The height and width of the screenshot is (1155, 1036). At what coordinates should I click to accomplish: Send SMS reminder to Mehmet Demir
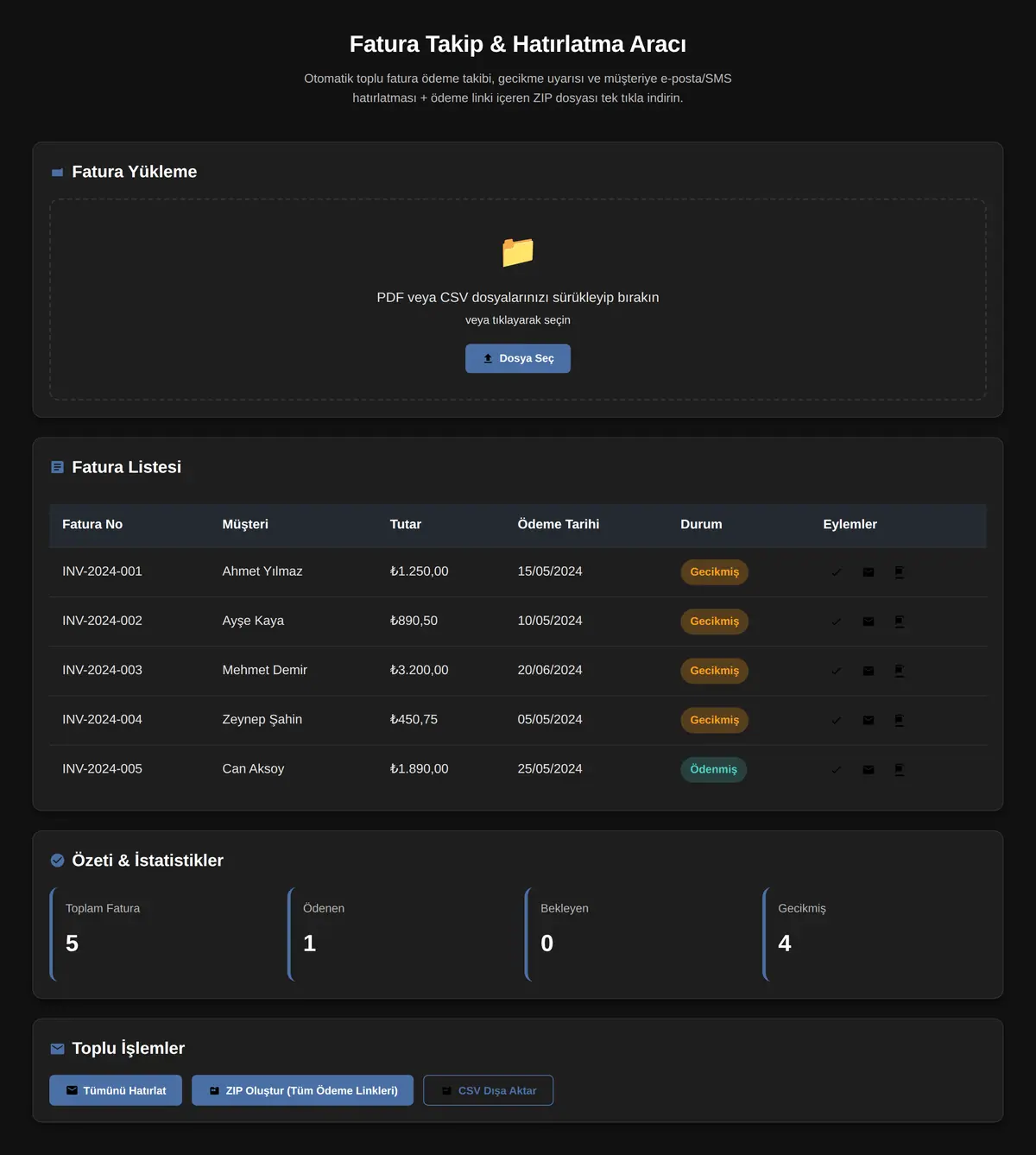[900, 671]
